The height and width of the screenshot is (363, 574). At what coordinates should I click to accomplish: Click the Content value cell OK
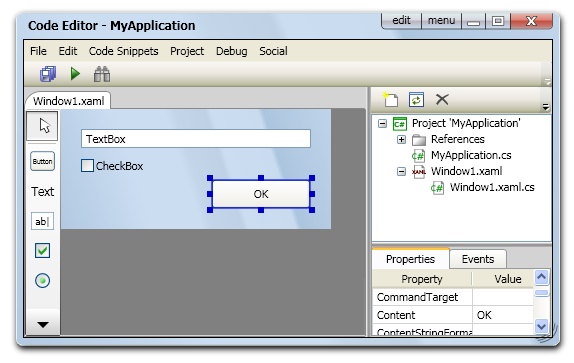pyautogui.click(x=503, y=315)
